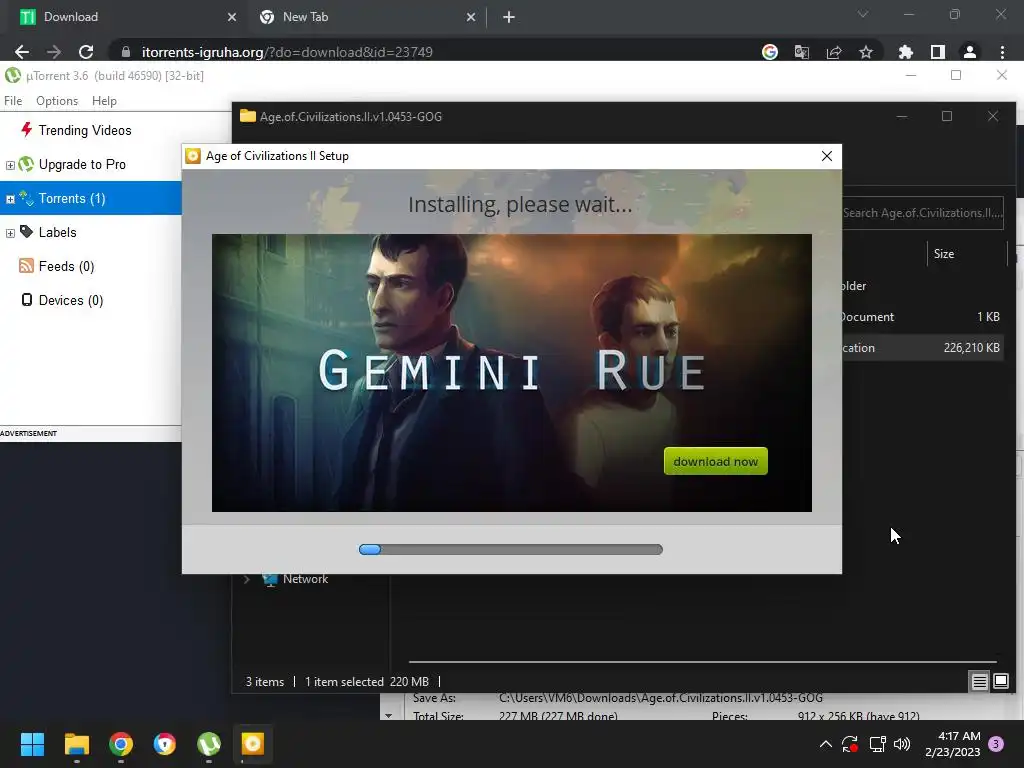Screen dimensions: 1024x768
Task: Click the green download now button
Action: (x=715, y=461)
